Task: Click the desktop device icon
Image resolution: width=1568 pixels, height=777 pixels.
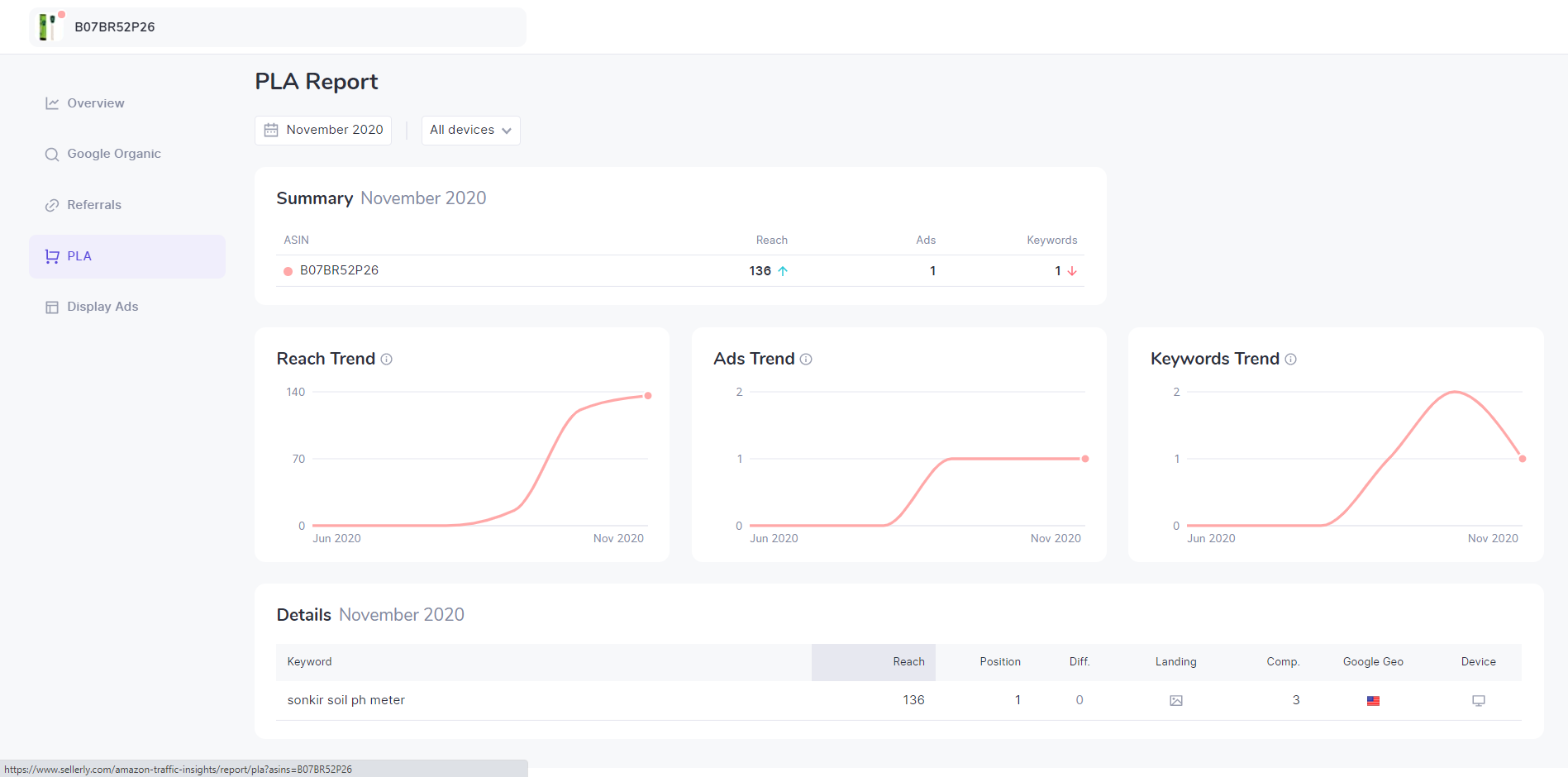Action: click(x=1479, y=701)
